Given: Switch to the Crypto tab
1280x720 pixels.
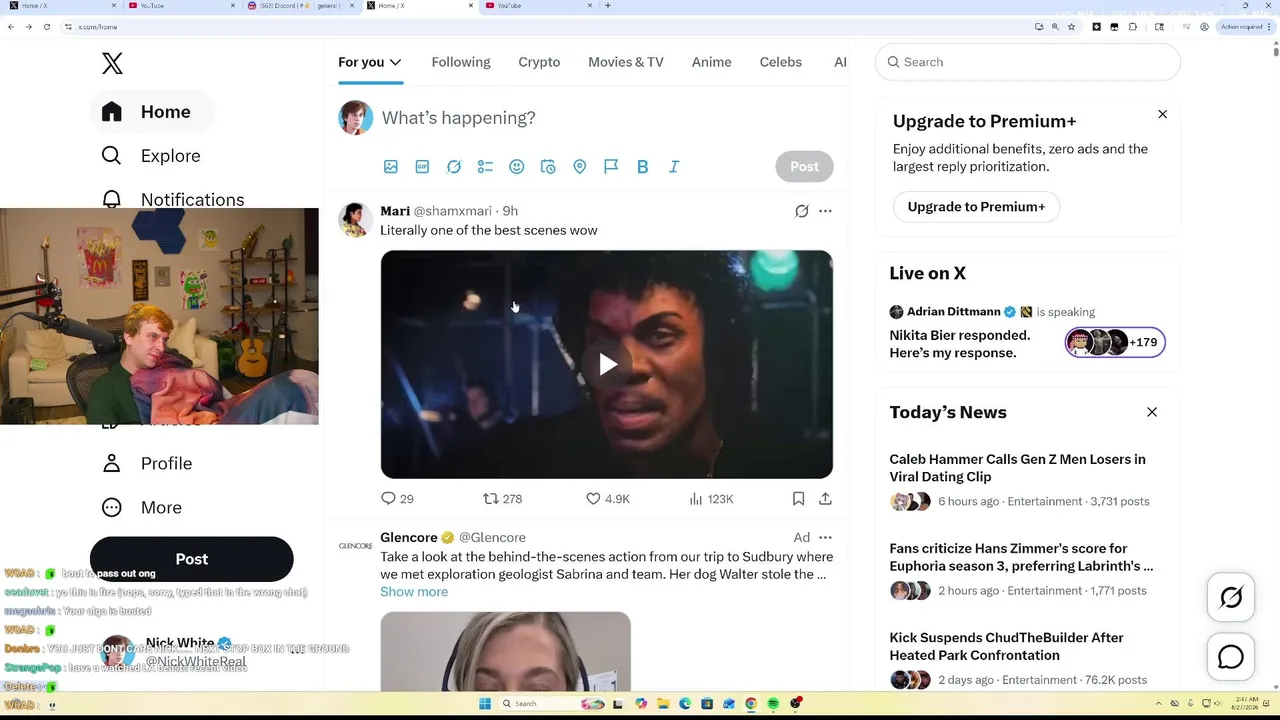Looking at the screenshot, I should (539, 62).
